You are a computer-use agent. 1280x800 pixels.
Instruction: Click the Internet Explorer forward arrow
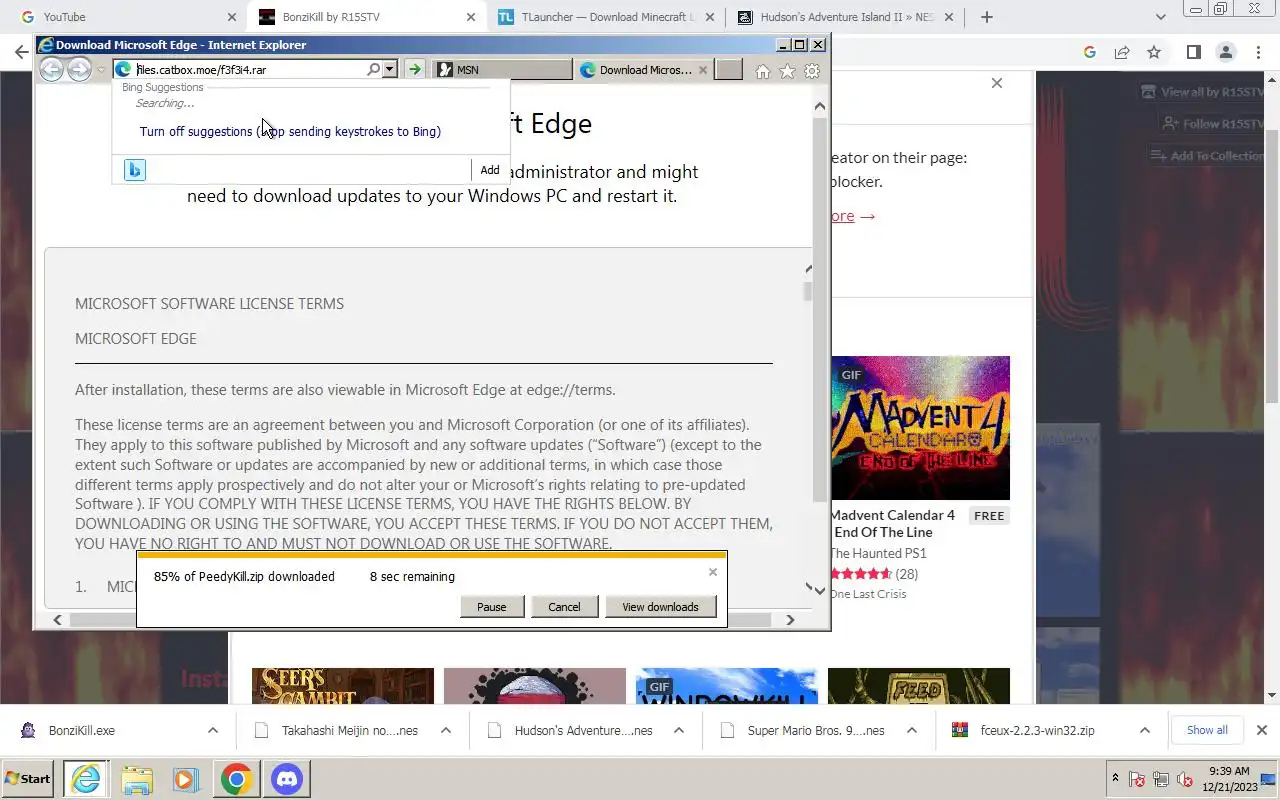pos(79,69)
